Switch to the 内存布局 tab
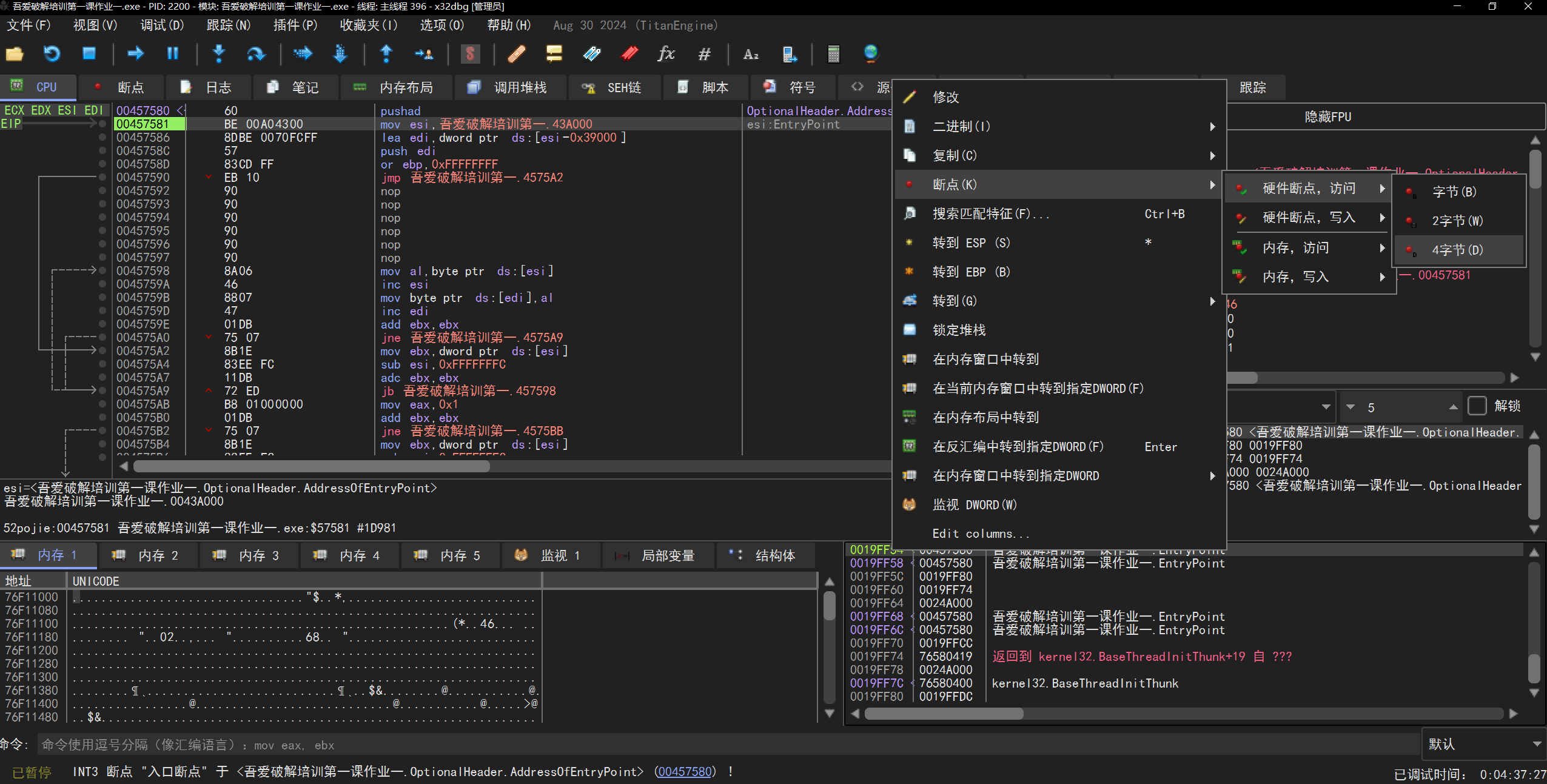Viewport: 1547px width, 784px height. point(396,87)
